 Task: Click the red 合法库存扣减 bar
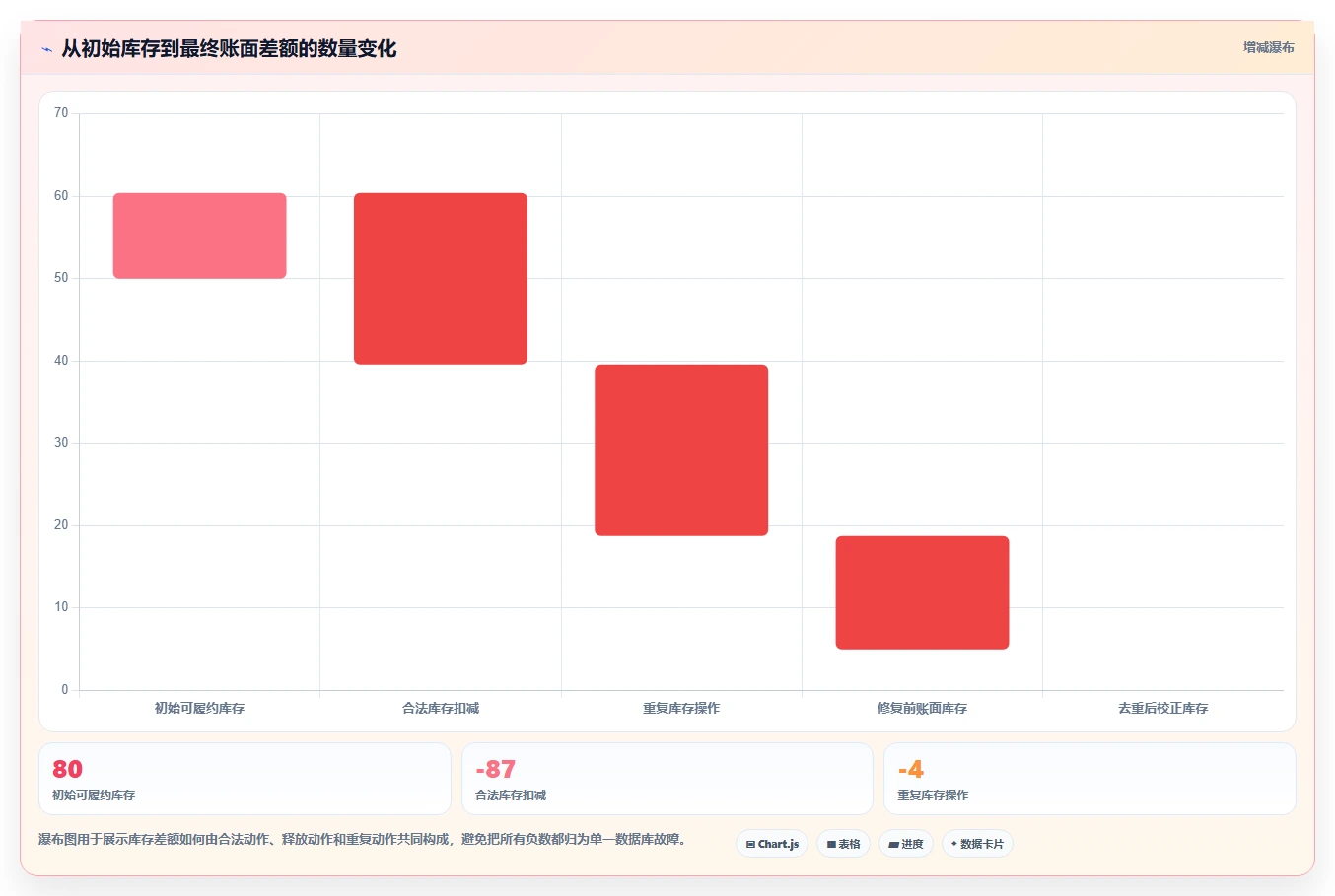(441, 279)
